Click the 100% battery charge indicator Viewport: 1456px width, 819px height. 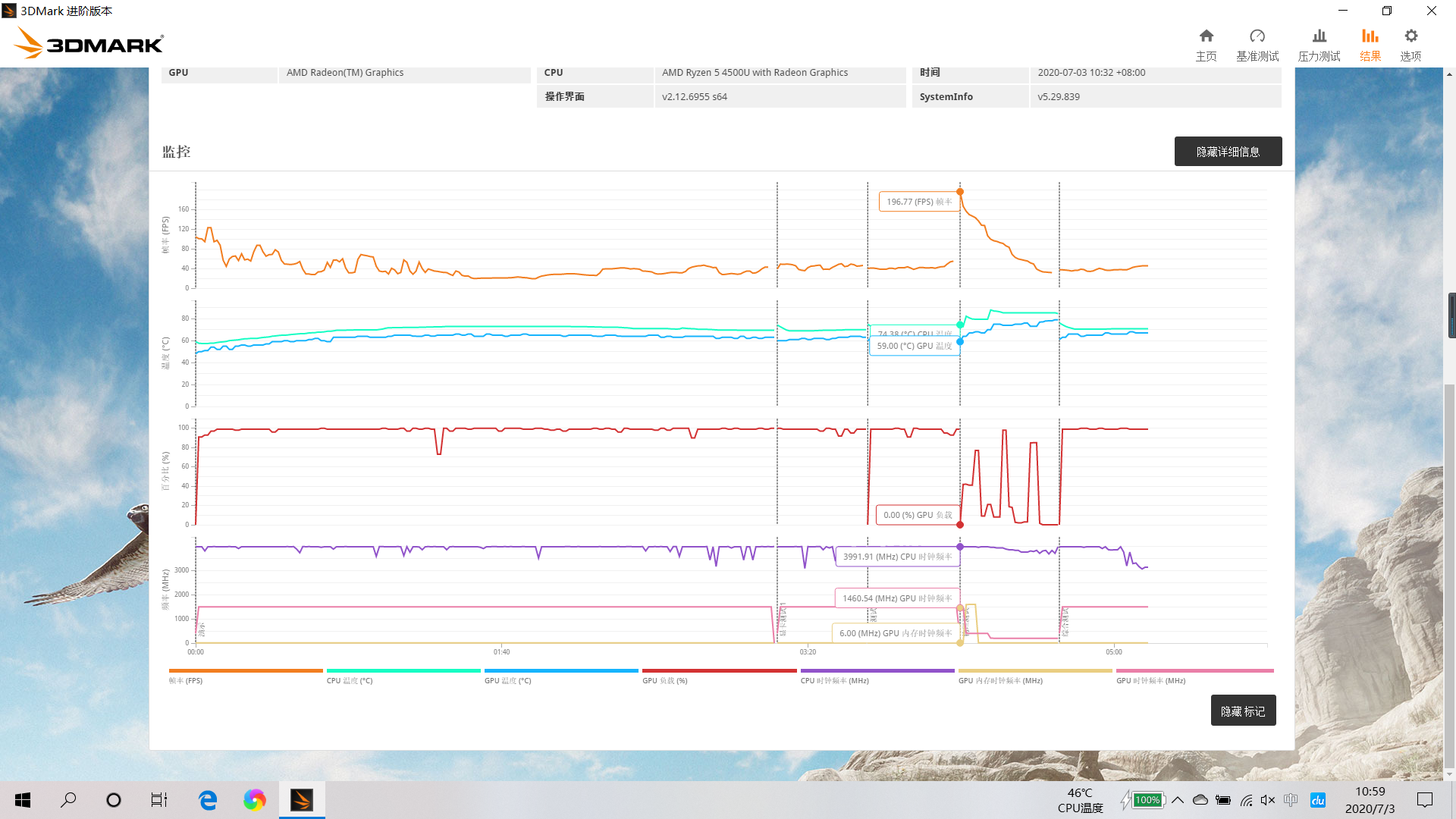[x=1147, y=800]
